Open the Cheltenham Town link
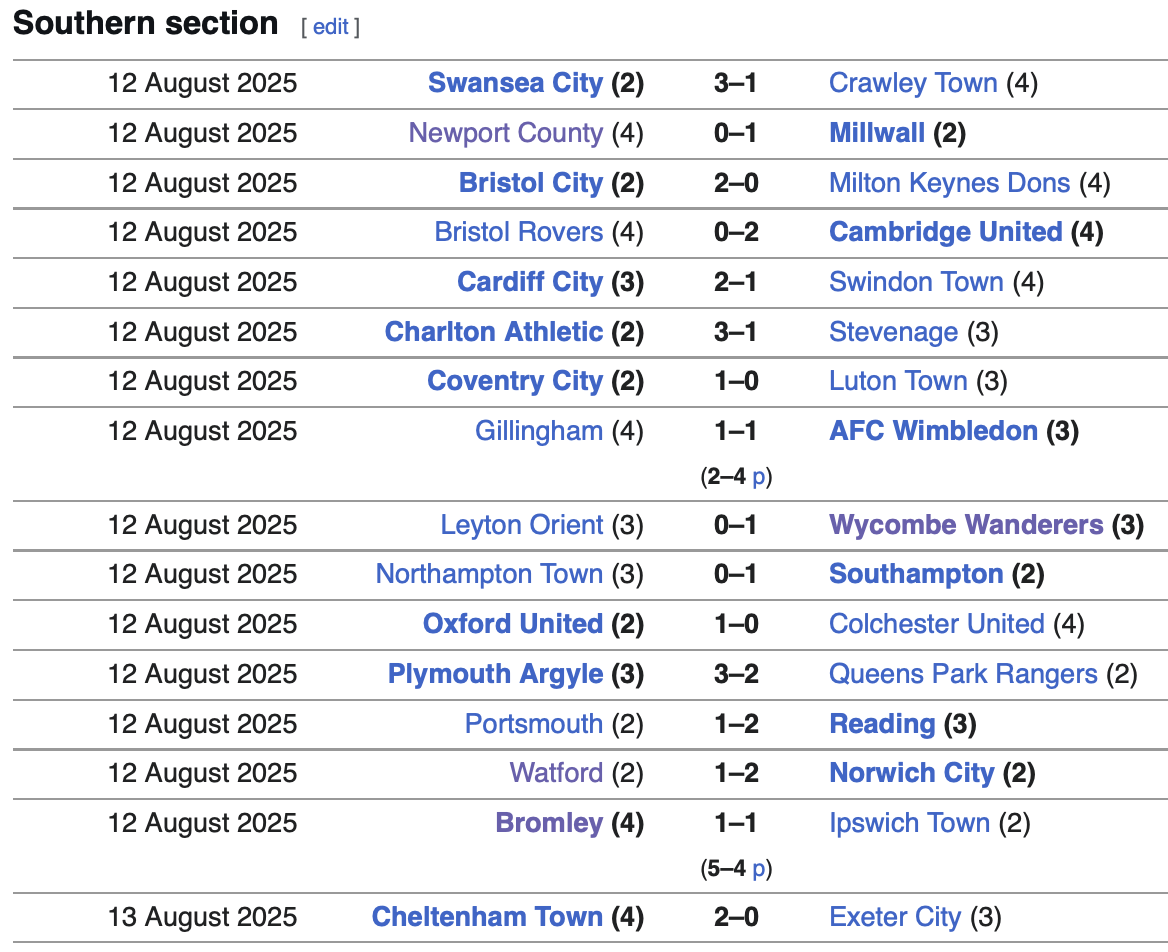 tap(487, 917)
